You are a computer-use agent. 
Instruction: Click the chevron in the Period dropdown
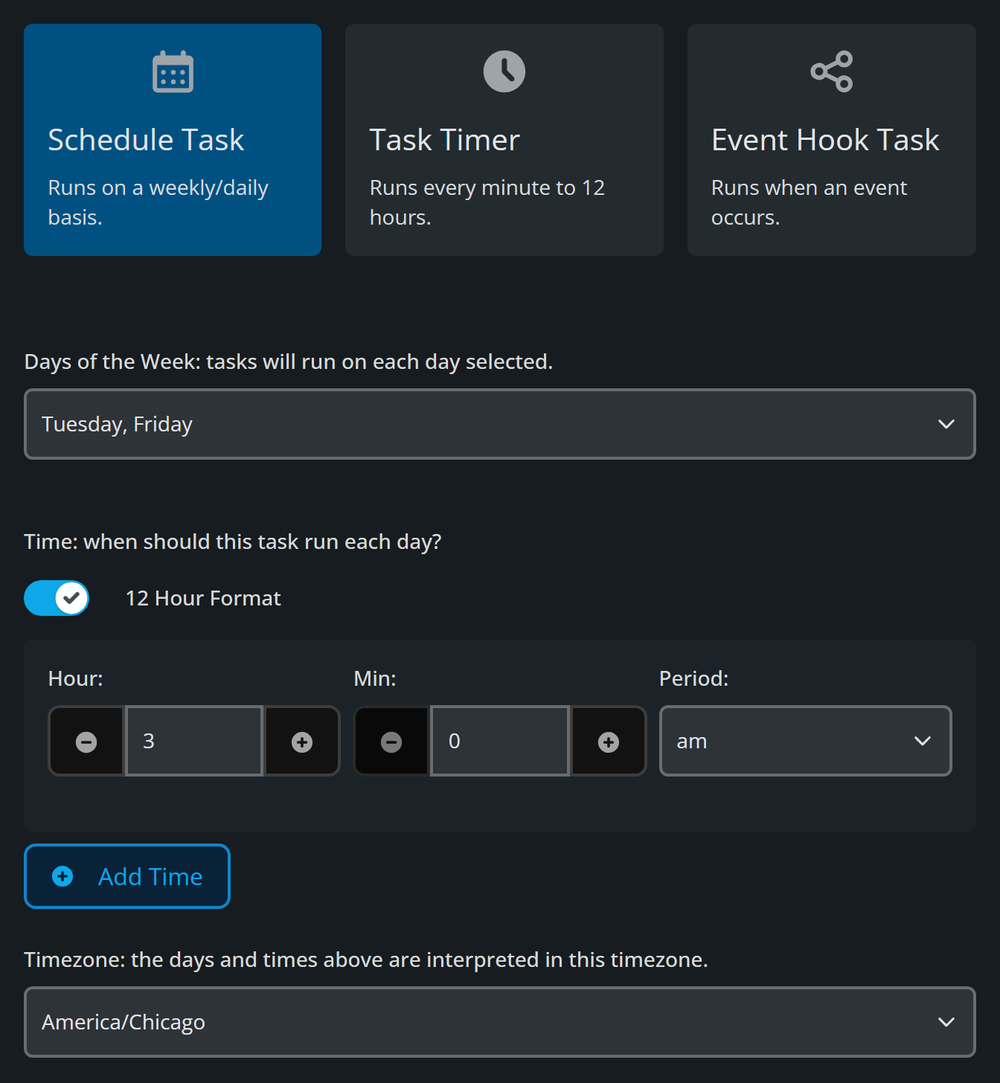point(923,741)
